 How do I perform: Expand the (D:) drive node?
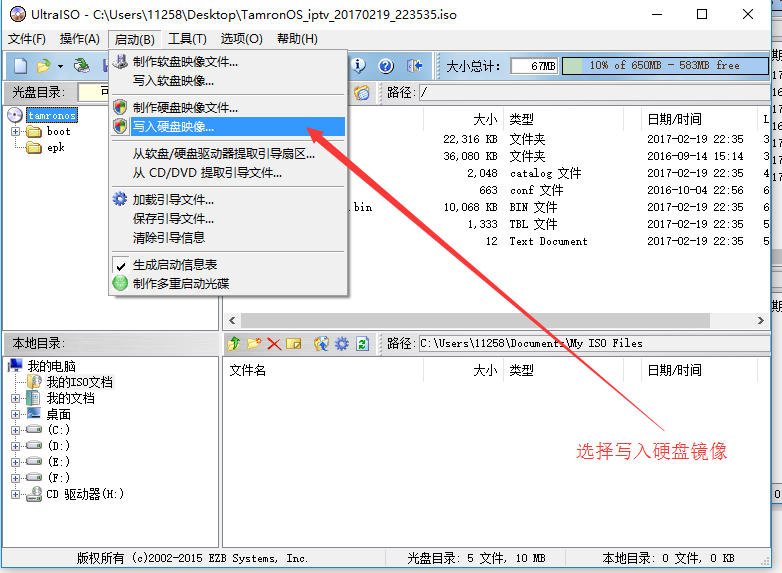(x=15, y=446)
